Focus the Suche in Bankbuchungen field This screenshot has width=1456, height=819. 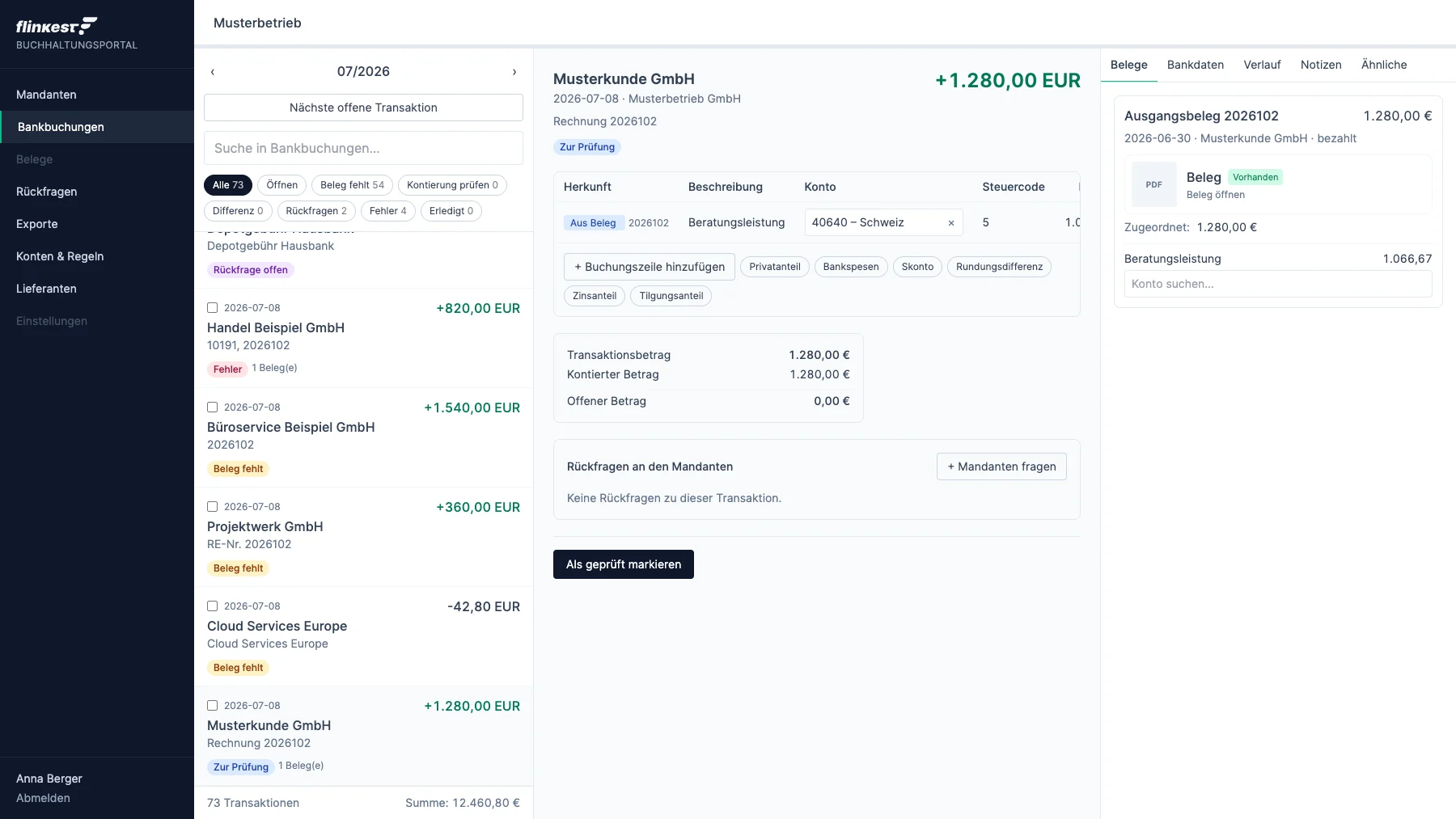pyautogui.click(x=363, y=148)
